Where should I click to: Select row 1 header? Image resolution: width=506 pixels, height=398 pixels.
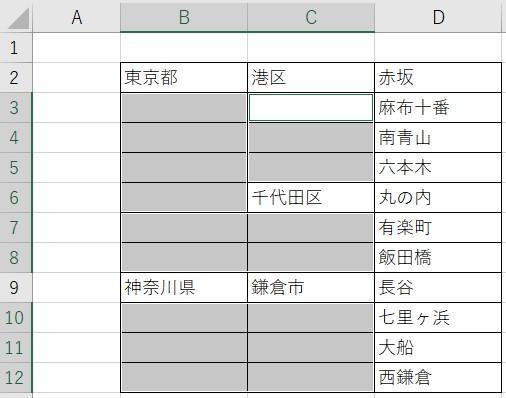(x=16, y=48)
